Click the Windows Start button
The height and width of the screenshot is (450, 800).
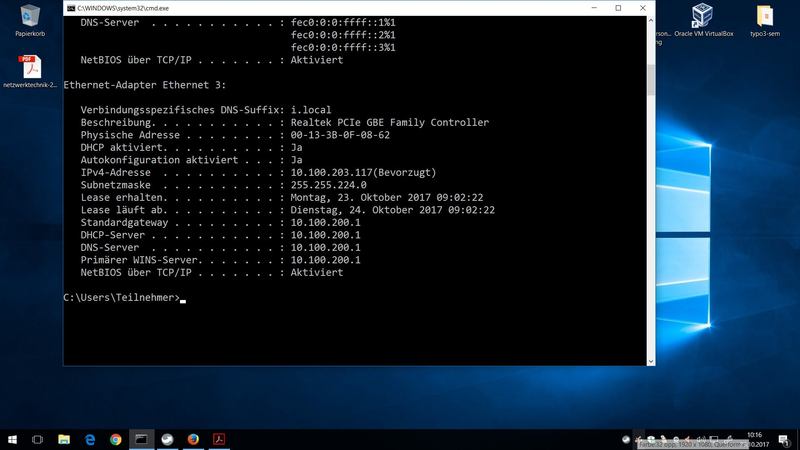(x=12, y=439)
